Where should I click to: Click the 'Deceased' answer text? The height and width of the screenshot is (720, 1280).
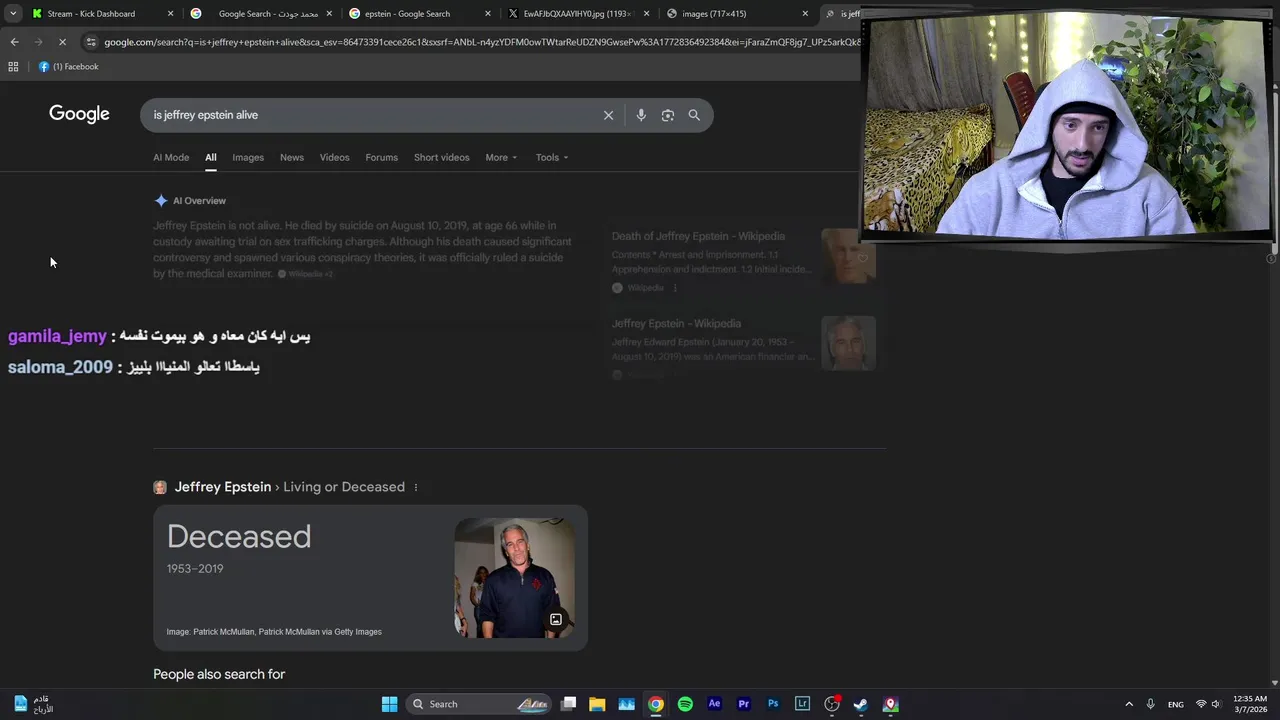[239, 537]
